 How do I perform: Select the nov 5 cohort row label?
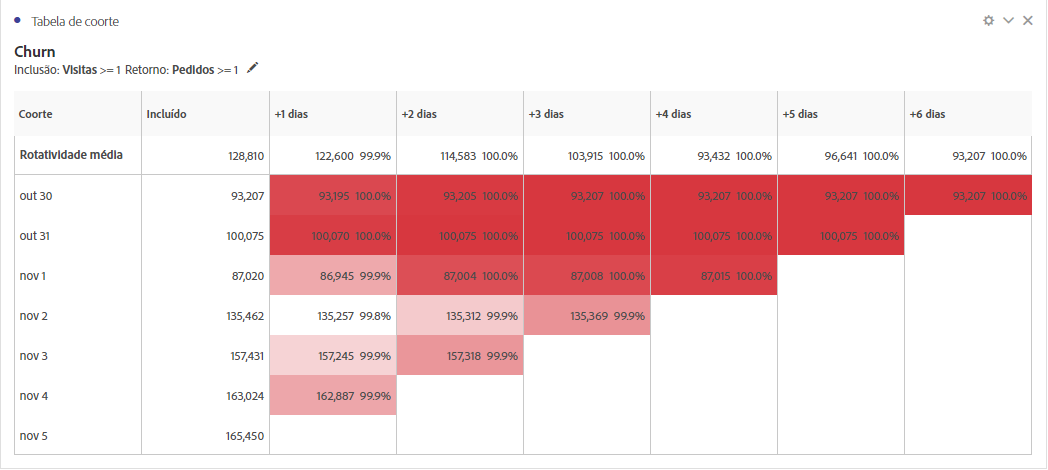pyautogui.click(x=33, y=436)
